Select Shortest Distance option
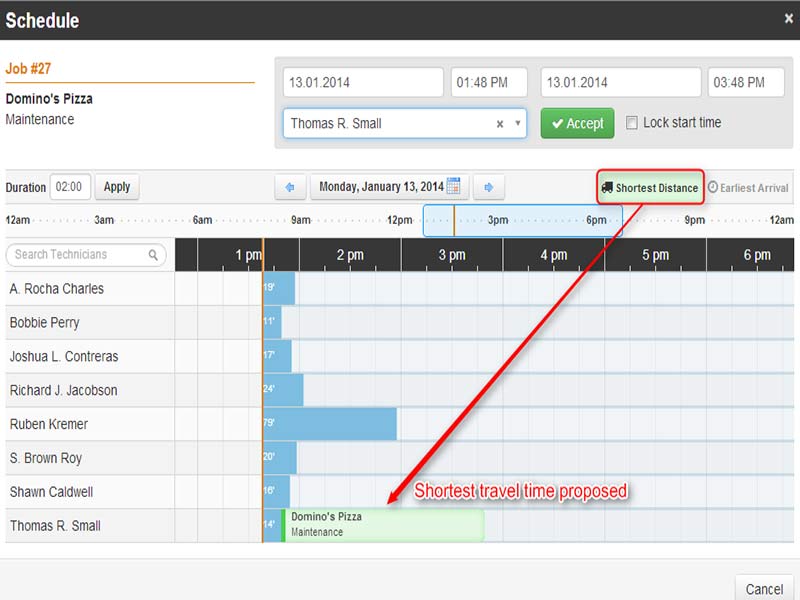Viewport: 800px width, 600px height. 650,188
